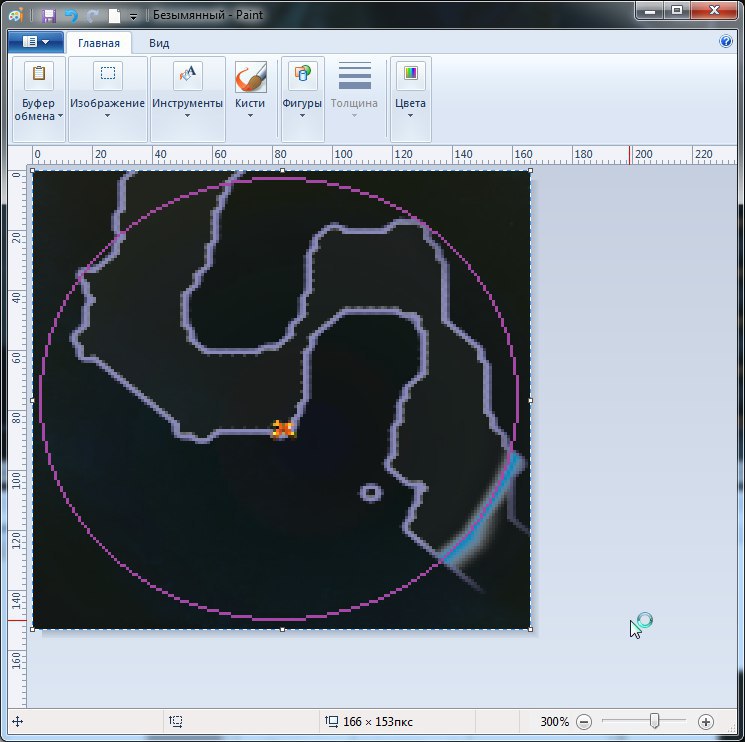Click the selection size icon in status bar
Screen dimensions: 745x742
176,721
